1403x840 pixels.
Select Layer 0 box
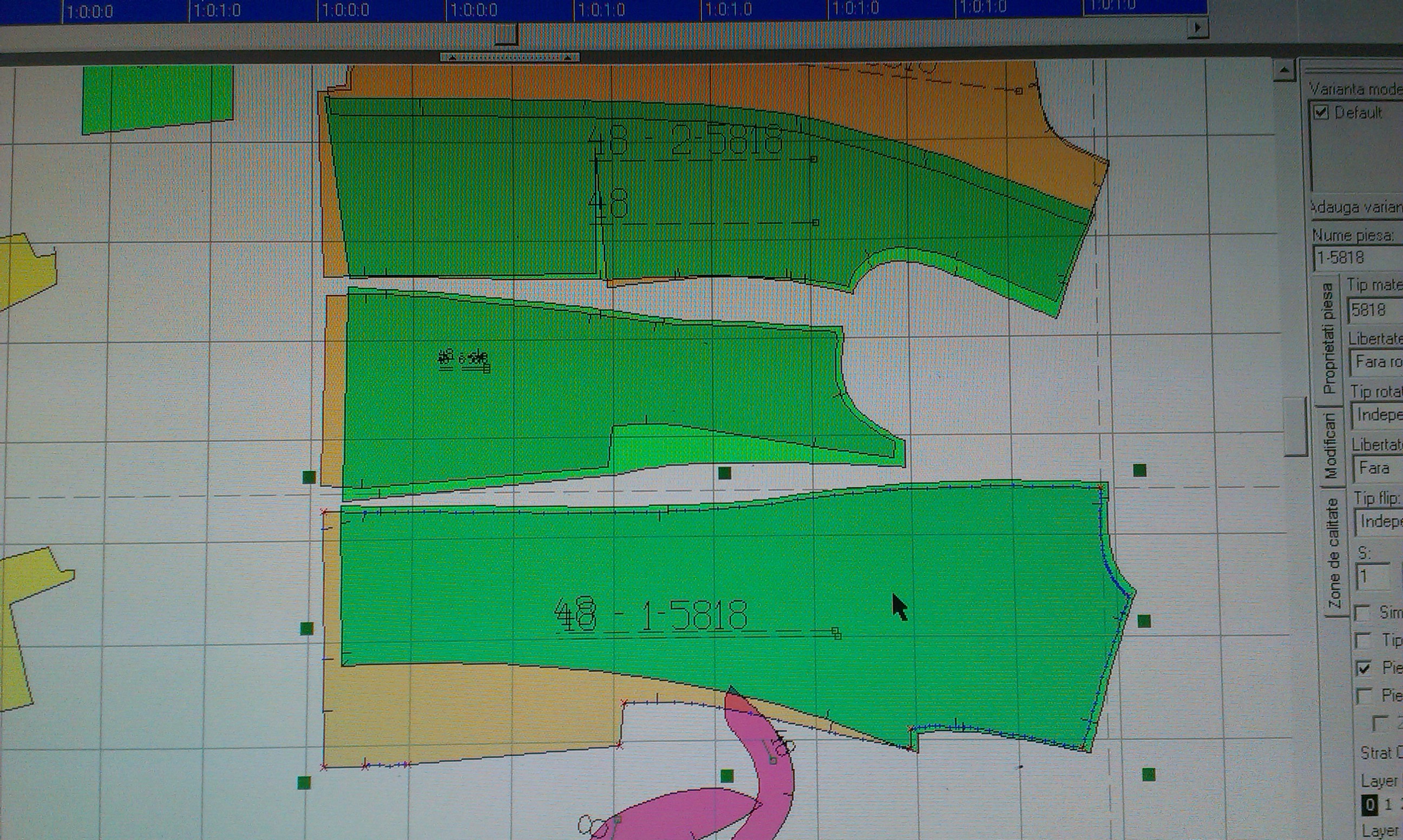1369,804
